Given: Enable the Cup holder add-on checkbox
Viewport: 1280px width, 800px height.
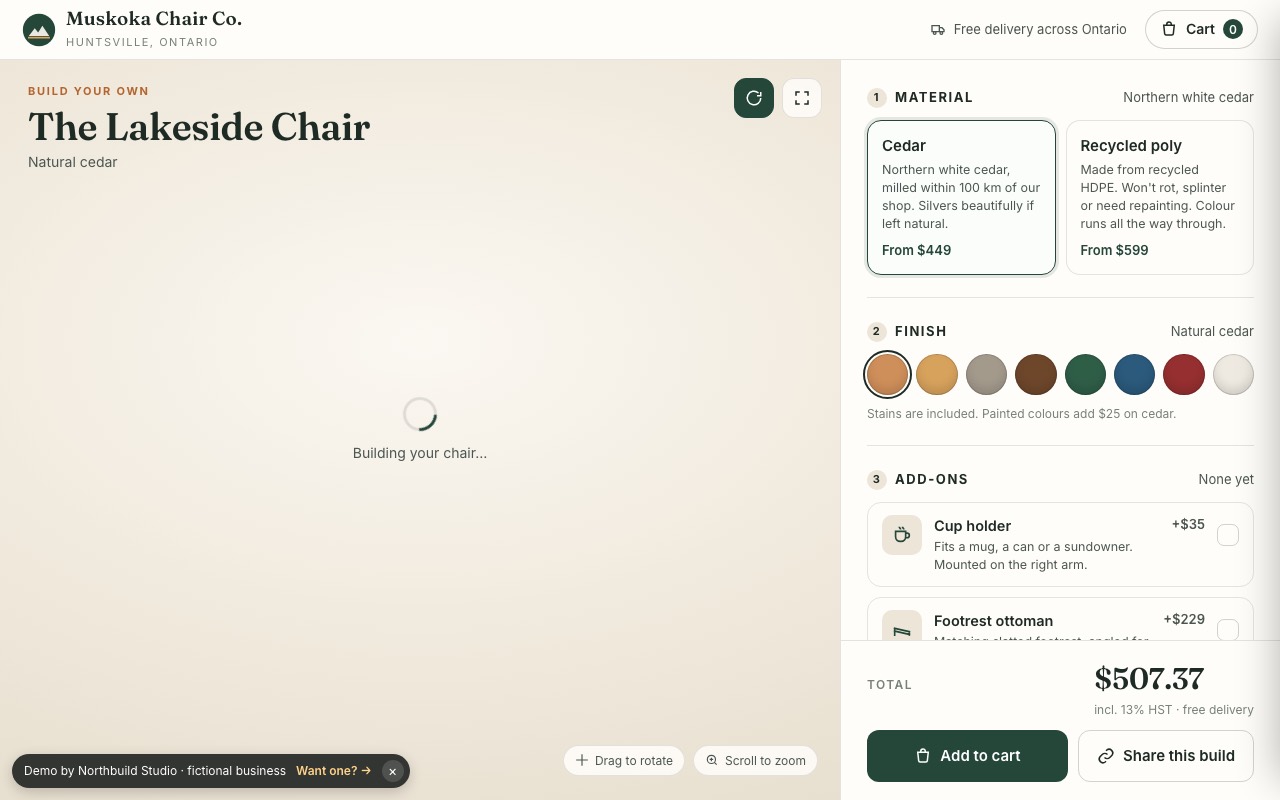Looking at the screenshot, I should [x=1228, y=535].
